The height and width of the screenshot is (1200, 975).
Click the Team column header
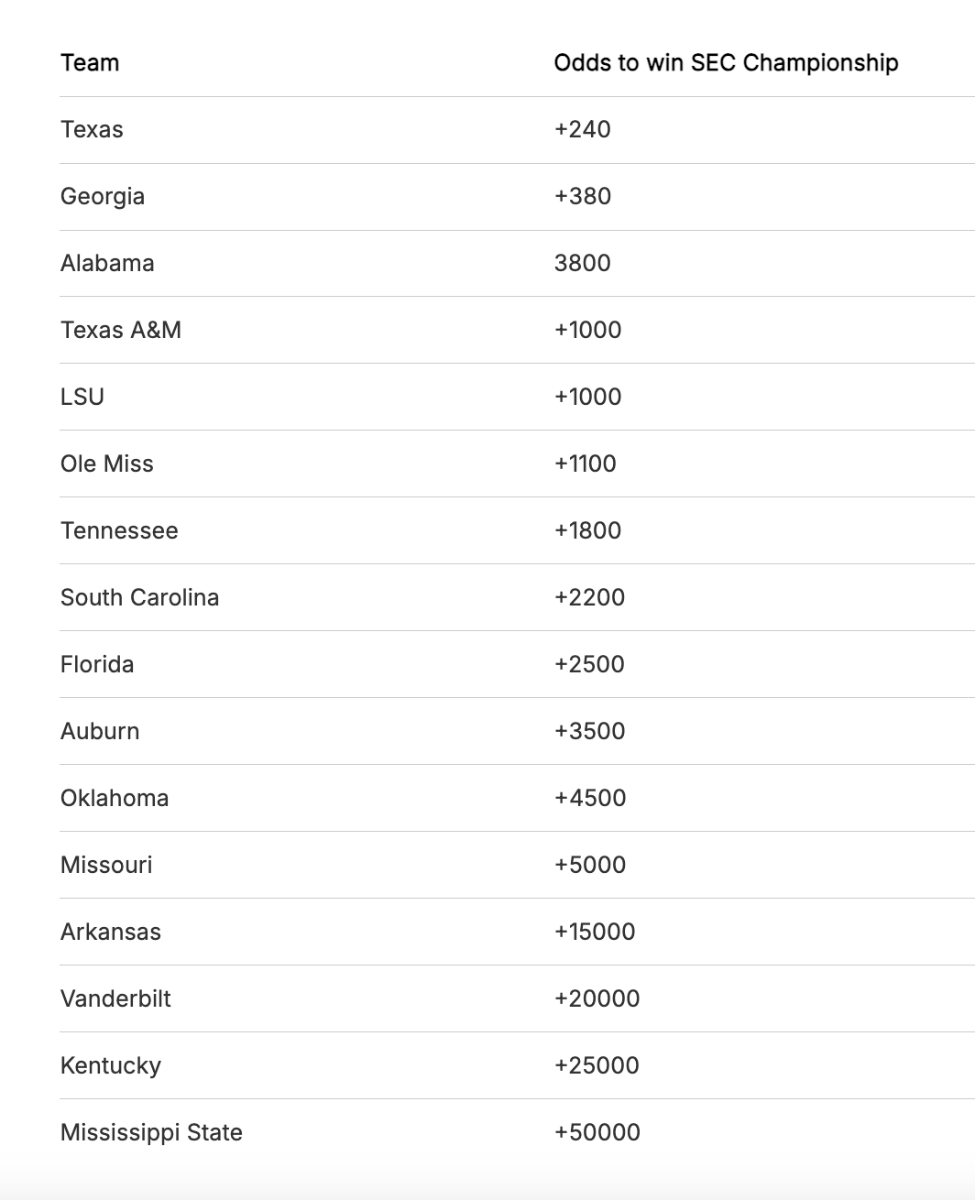[x=89, y=63]
